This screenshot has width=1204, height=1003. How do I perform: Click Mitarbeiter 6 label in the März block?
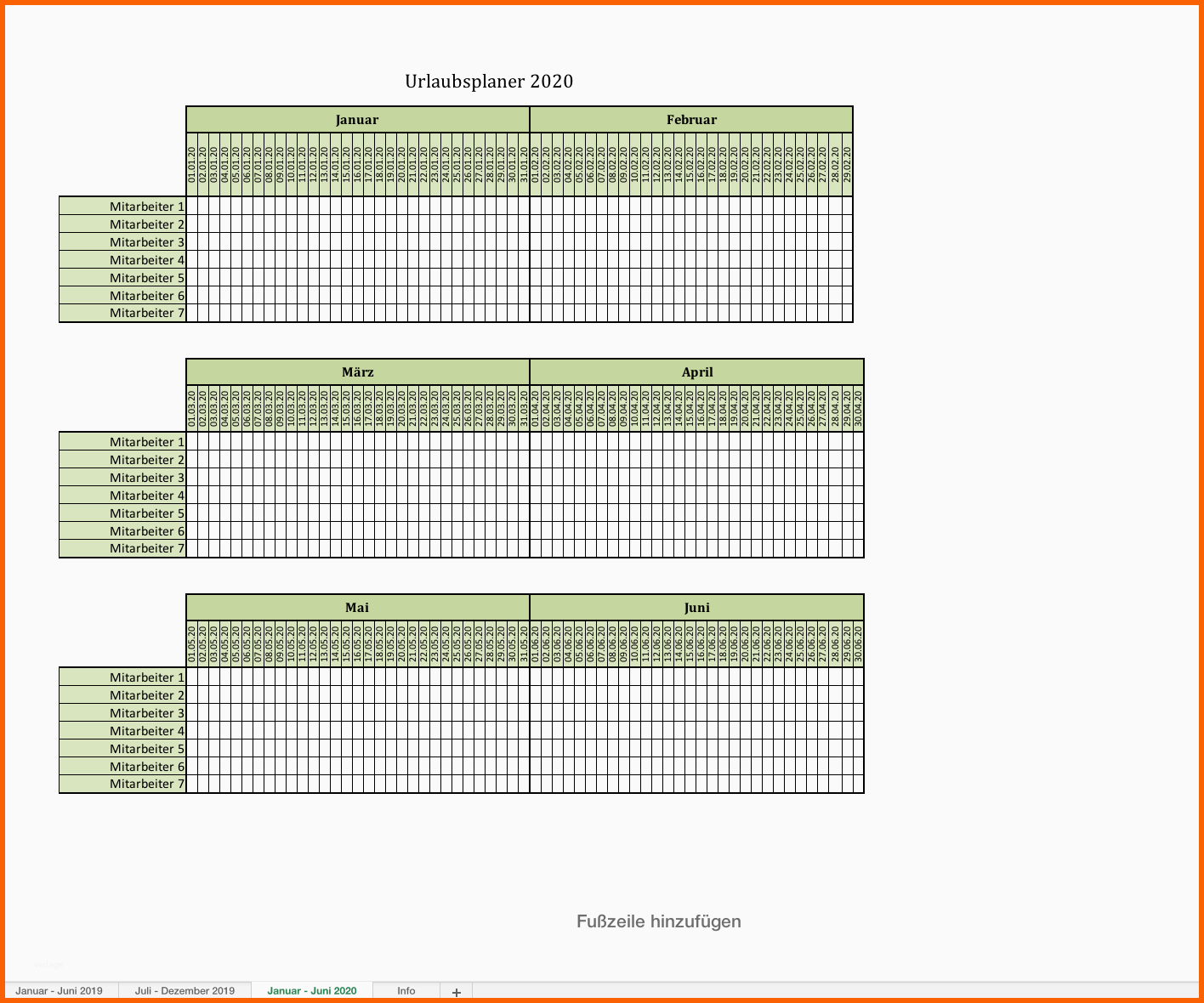click(122, 531)
